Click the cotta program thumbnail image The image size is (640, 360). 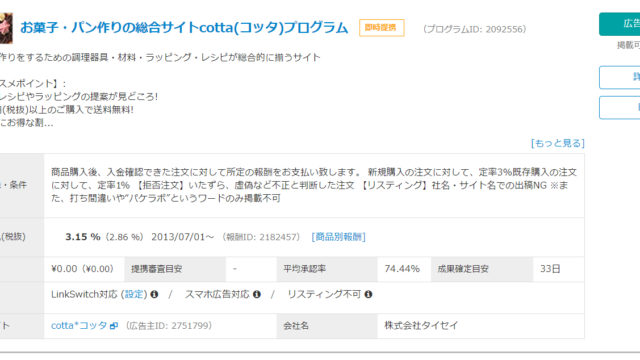pos(6,28)
